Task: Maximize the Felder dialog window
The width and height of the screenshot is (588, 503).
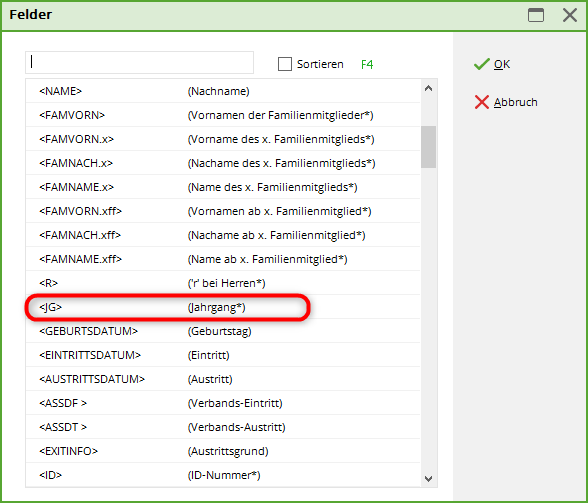Action: coord(536,15)
